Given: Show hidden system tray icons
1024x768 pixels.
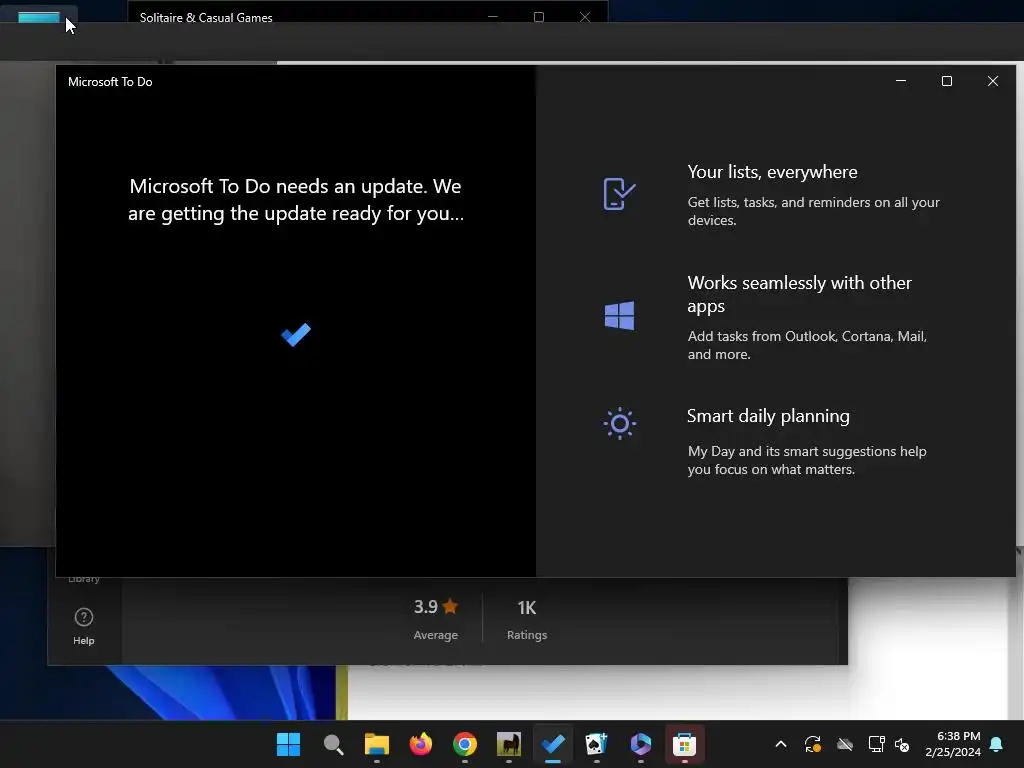Looking at the screenshot, I should click(780, 744).
